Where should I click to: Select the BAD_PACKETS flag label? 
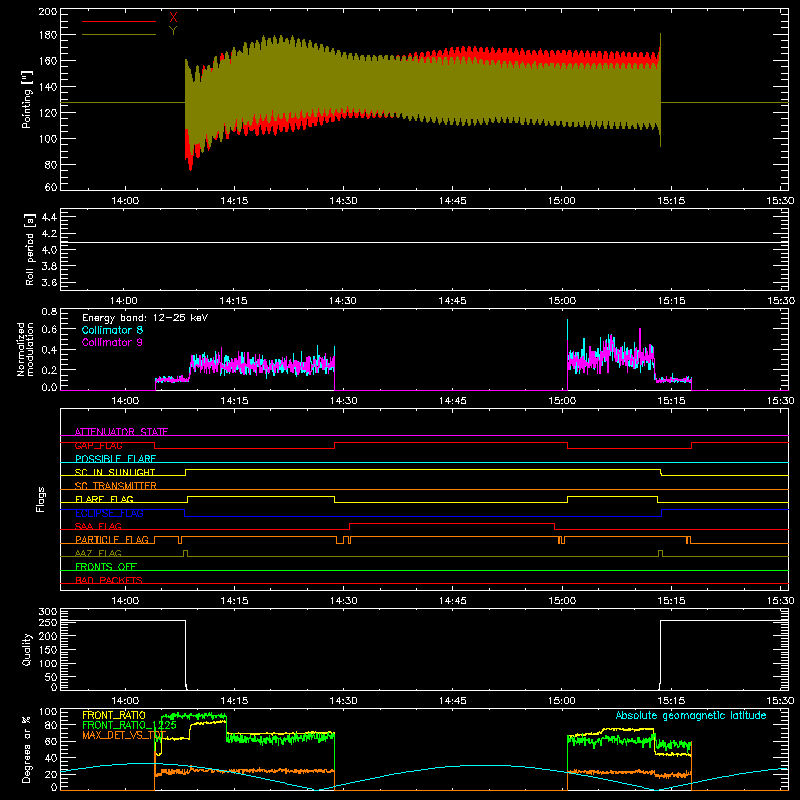pos(109,580)
